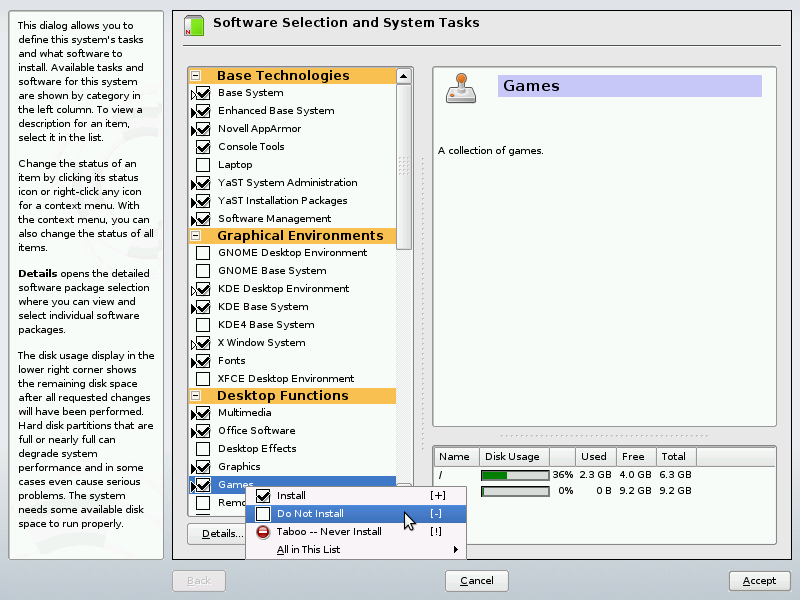Click the vertical splitter handle between panes
This screenshot has width=800, height=600.
pyautogui.click(x=423, y=304)
